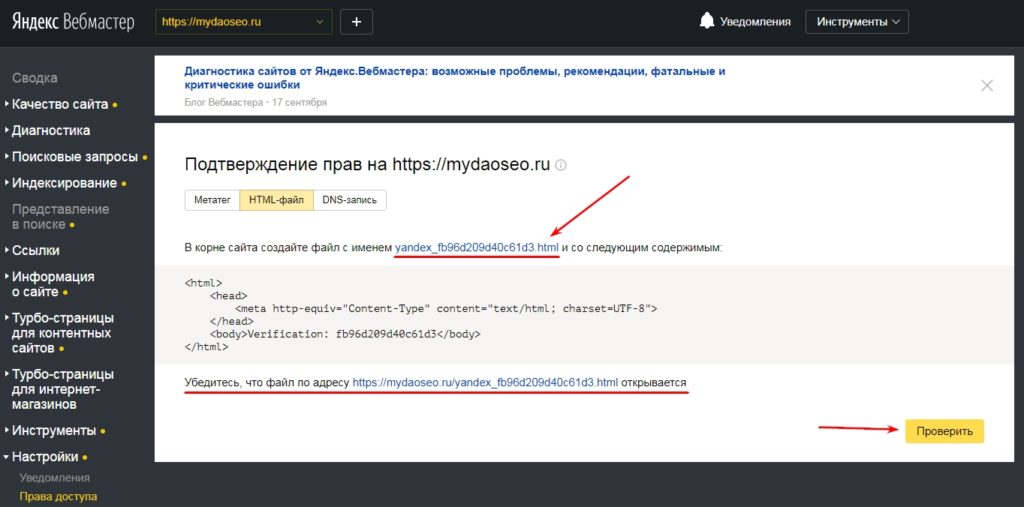Screen dimensions: 1024x507
Task: Expand Турбо-страницы для контентных сайтов
Action: click(63, 333)
